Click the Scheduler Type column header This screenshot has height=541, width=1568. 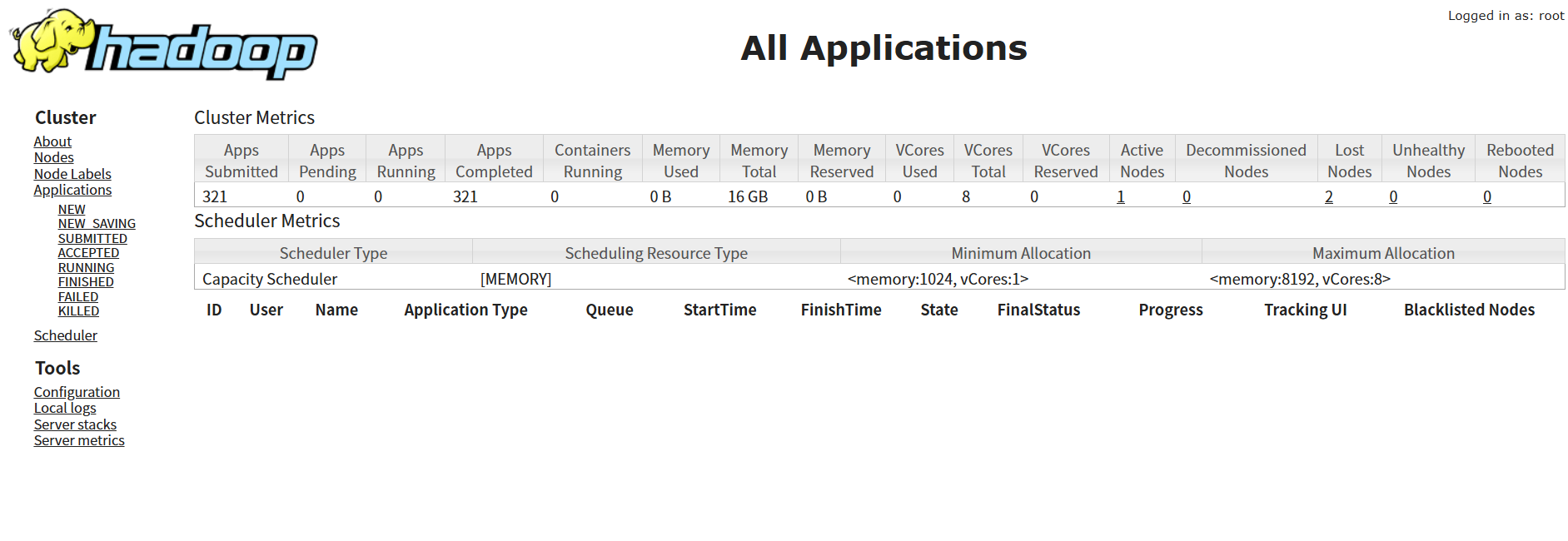click(334, 253)
